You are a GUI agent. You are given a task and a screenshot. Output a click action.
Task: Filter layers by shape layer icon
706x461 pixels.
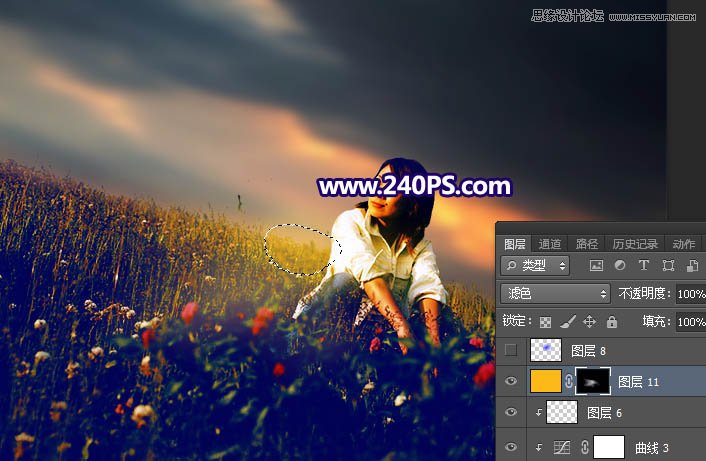(668, 266)
